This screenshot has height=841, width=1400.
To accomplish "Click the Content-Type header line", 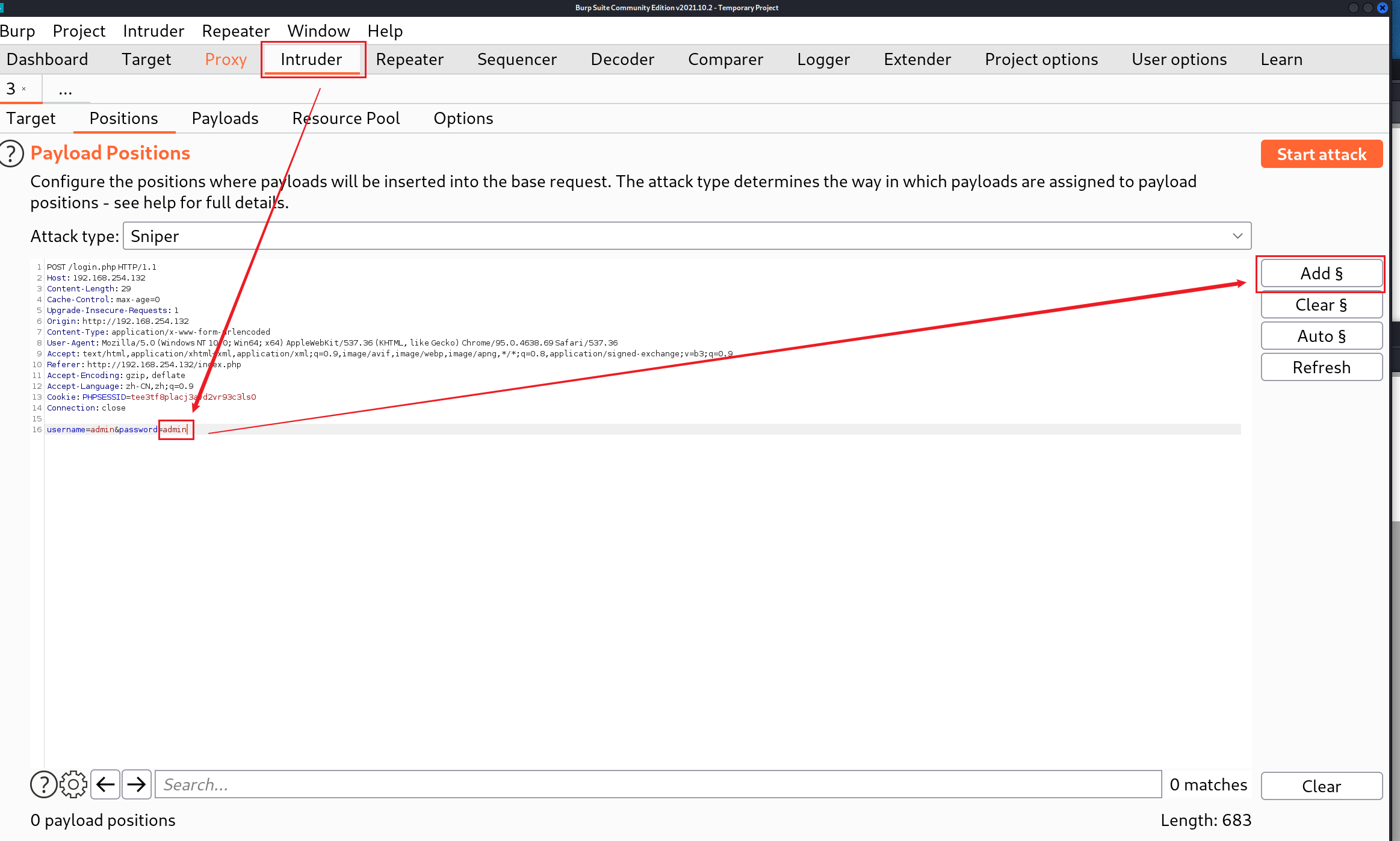I will click(x=159, y=332).
